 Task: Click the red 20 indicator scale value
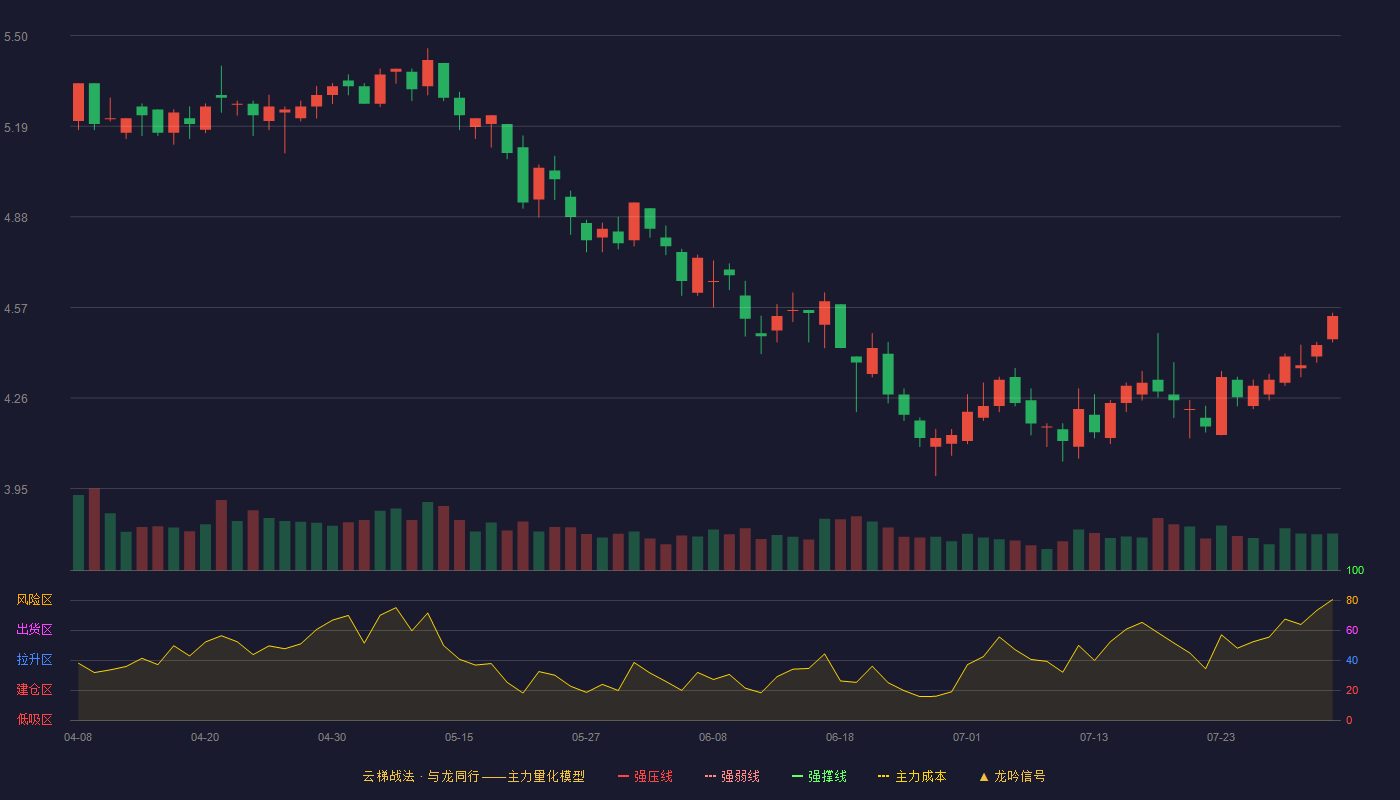(1352, 690)
